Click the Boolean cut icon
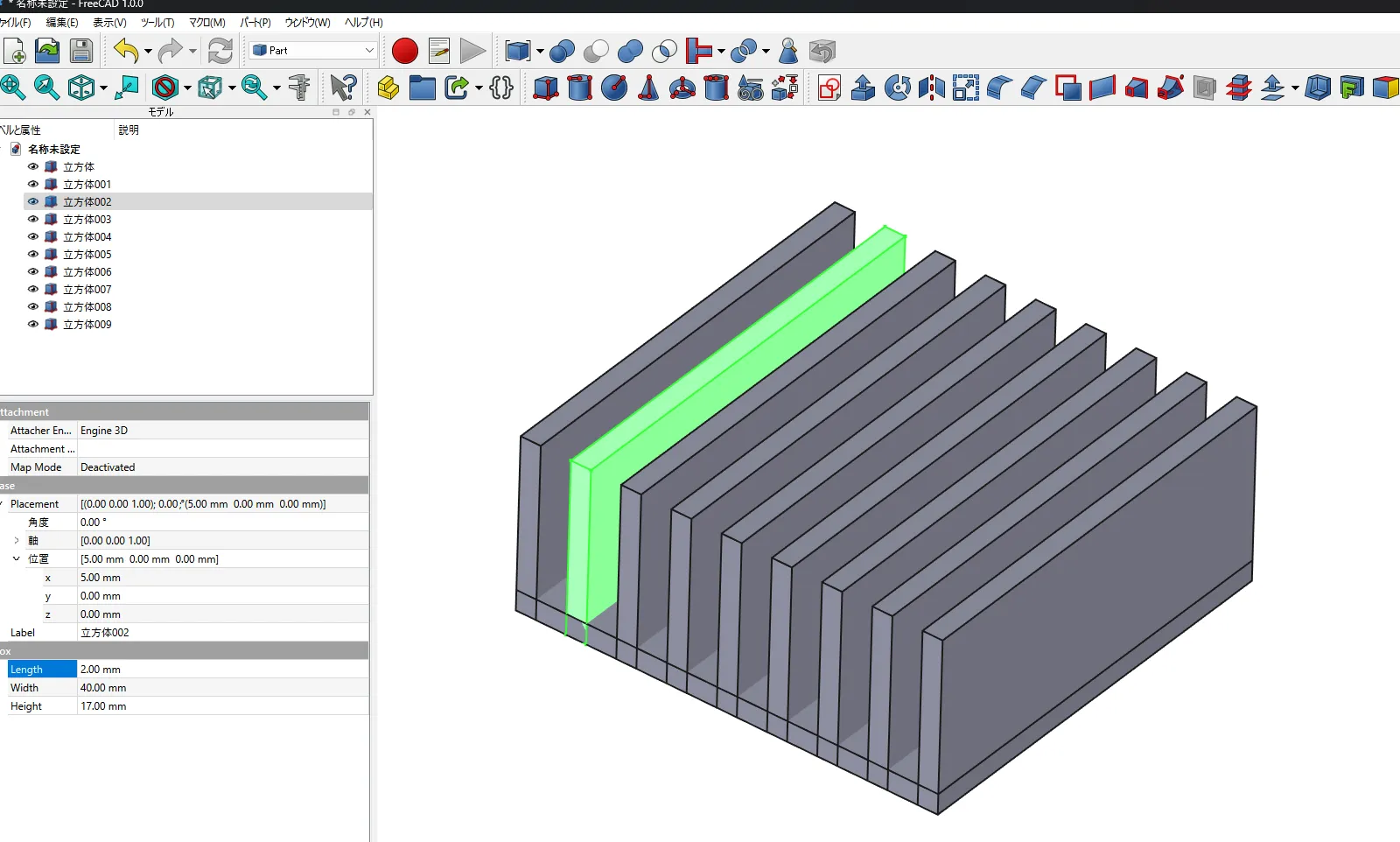Screen dimensions: 1400x842 tap(596, 51)
